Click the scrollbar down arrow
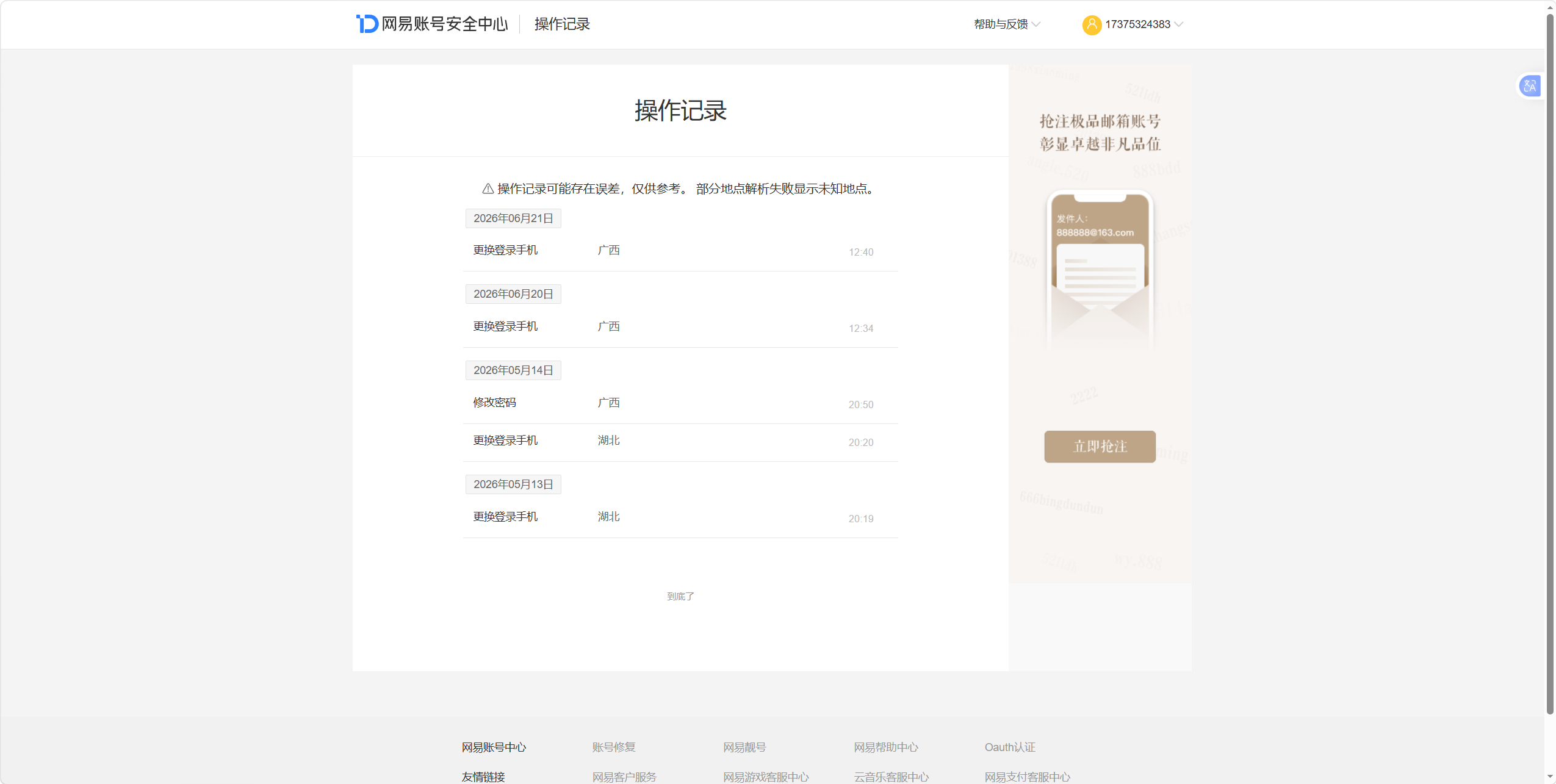Screen dimensions: 1556x784 point(1550,777)
